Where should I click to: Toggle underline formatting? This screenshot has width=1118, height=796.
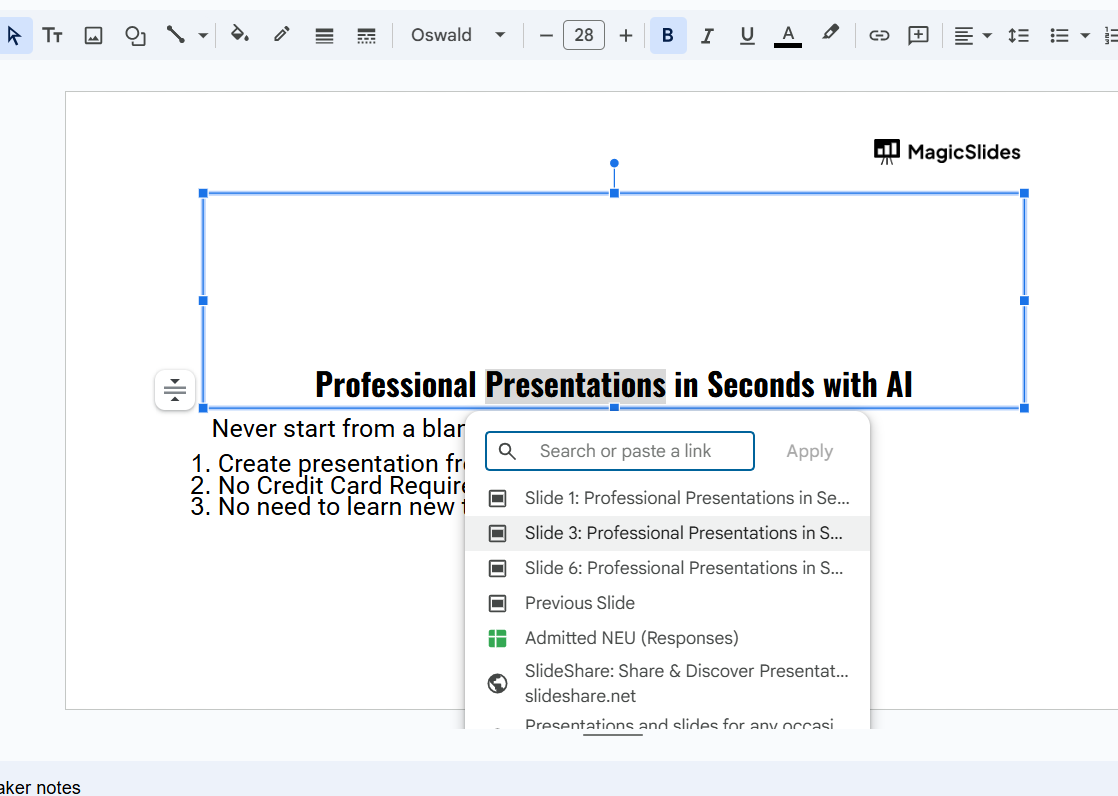point(747,36)
